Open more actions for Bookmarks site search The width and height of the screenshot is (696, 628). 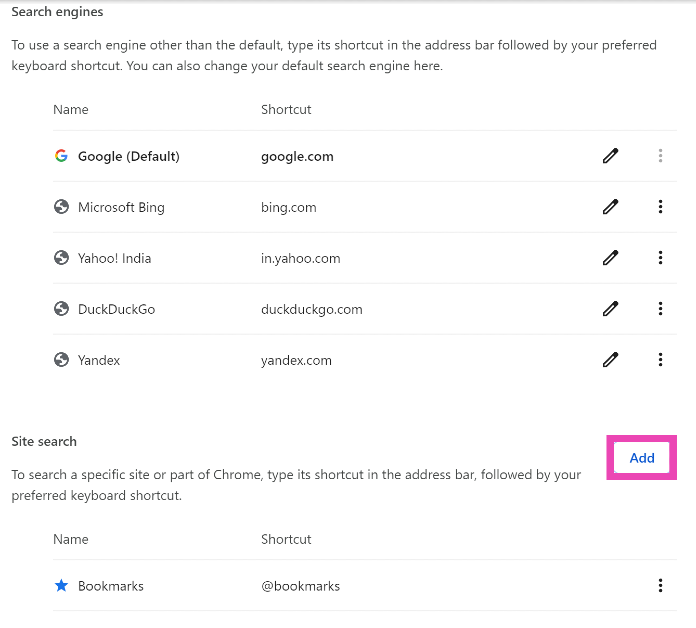pyautogui.click(x=660, y=586)
